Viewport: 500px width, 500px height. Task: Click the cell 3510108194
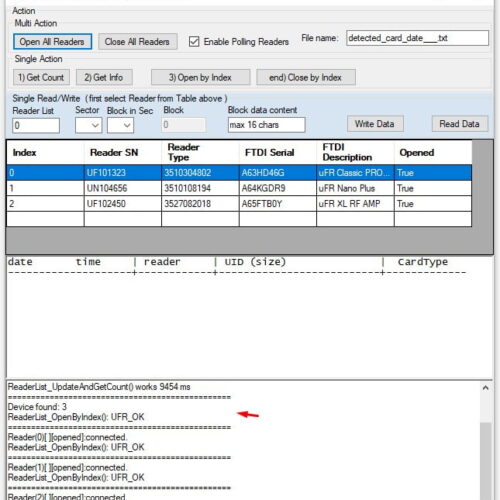coord(200,188)
